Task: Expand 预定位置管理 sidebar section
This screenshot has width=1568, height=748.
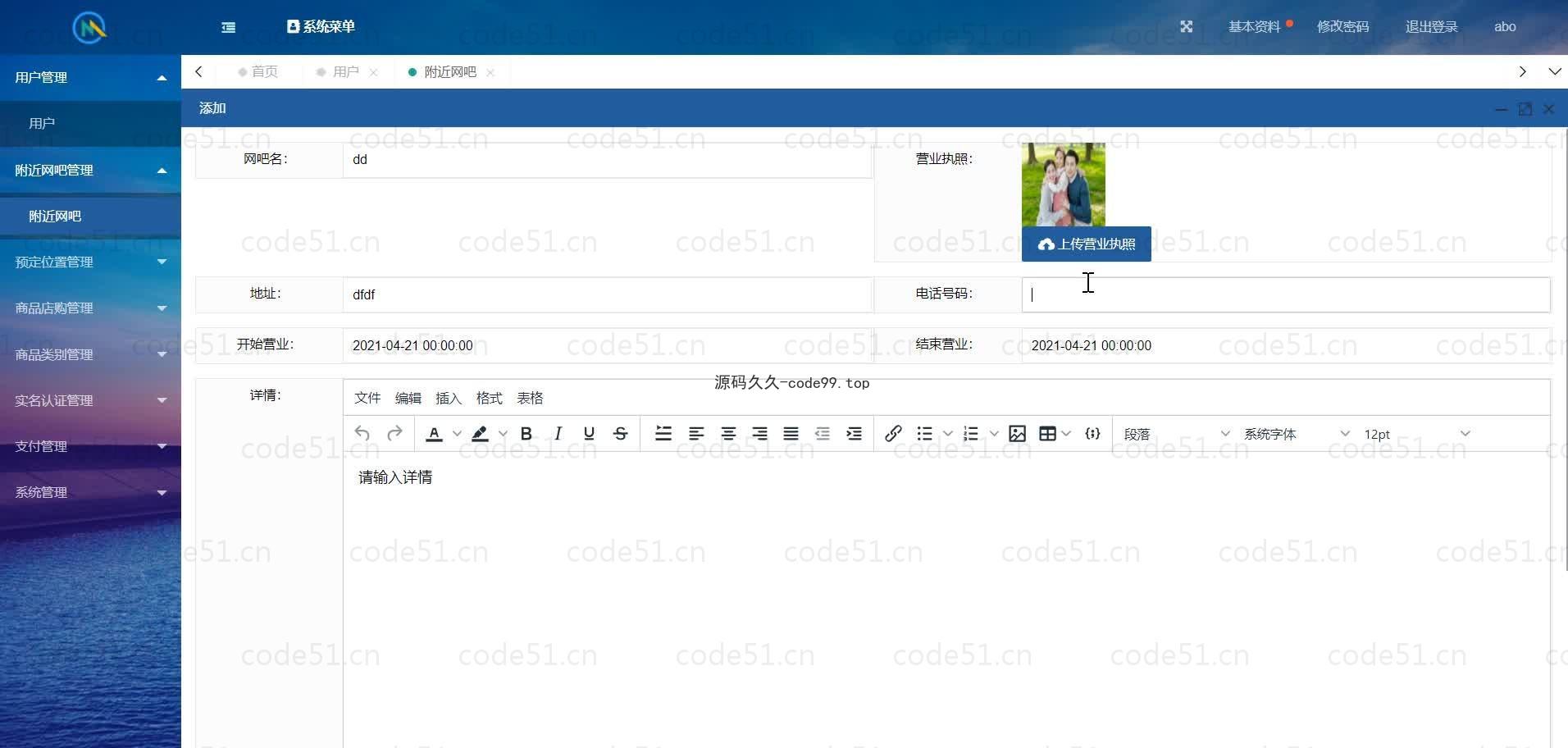Action: pos(90,262)
